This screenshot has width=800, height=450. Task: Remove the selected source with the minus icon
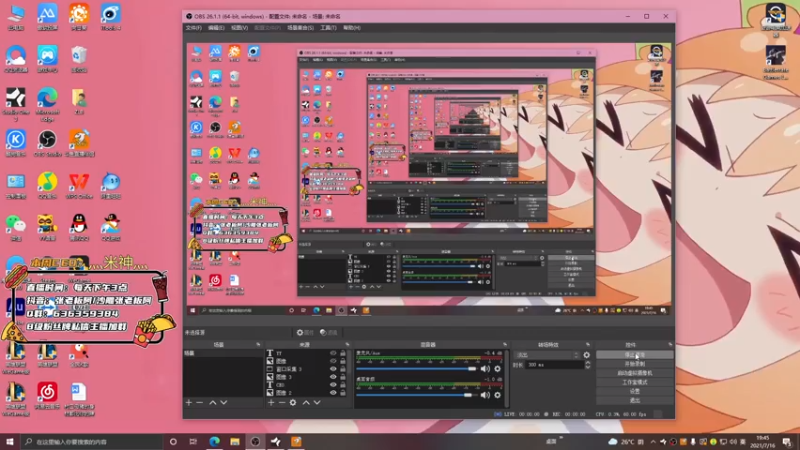click(282, 403)
